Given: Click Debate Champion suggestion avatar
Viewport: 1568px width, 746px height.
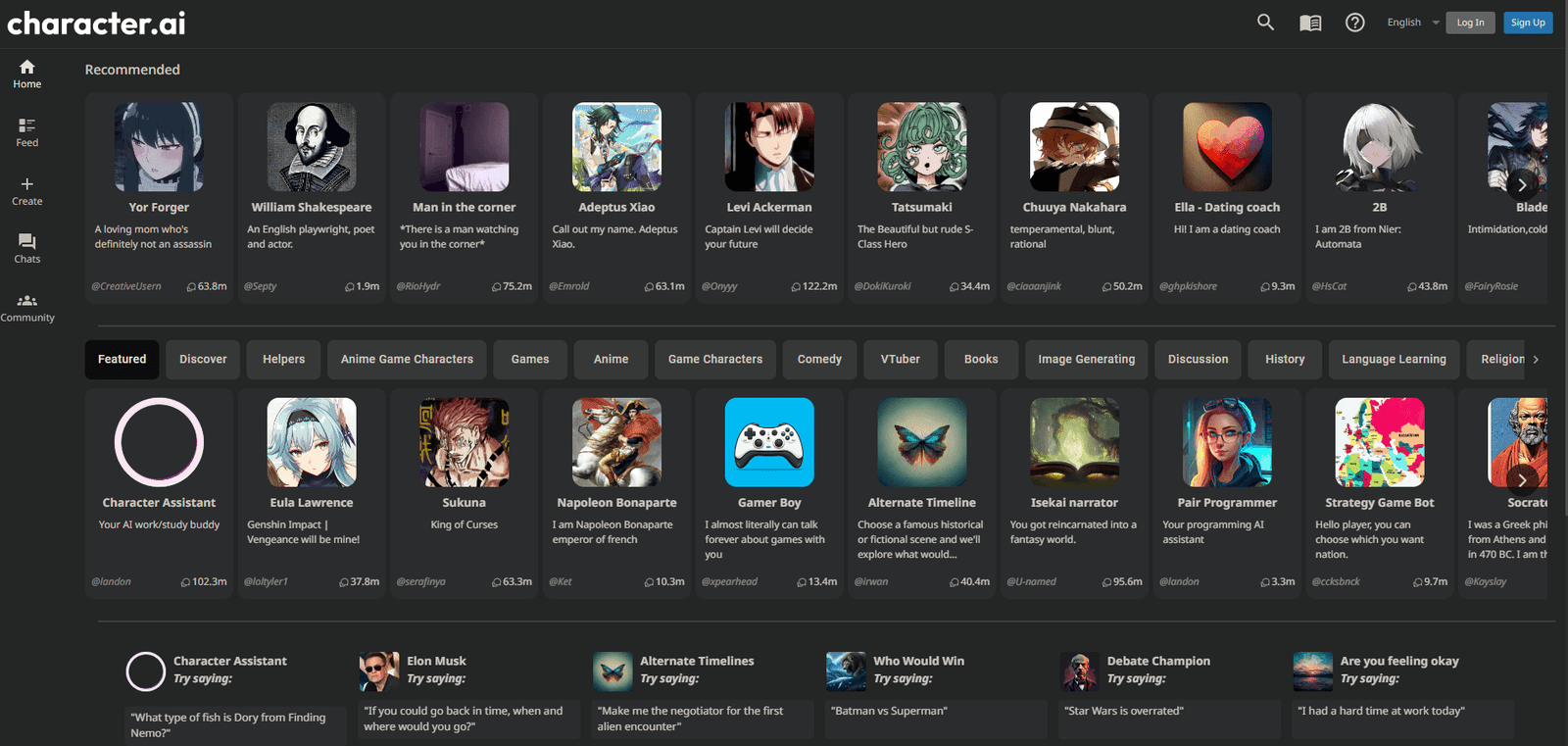Looking at the screenshot, I should pyautogui.click(x=1080, y=671).
